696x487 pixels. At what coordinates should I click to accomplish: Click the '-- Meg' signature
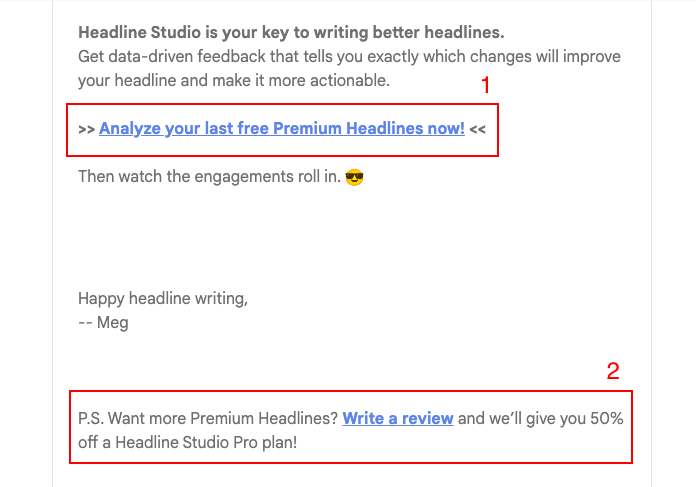(x=103, y=323)
